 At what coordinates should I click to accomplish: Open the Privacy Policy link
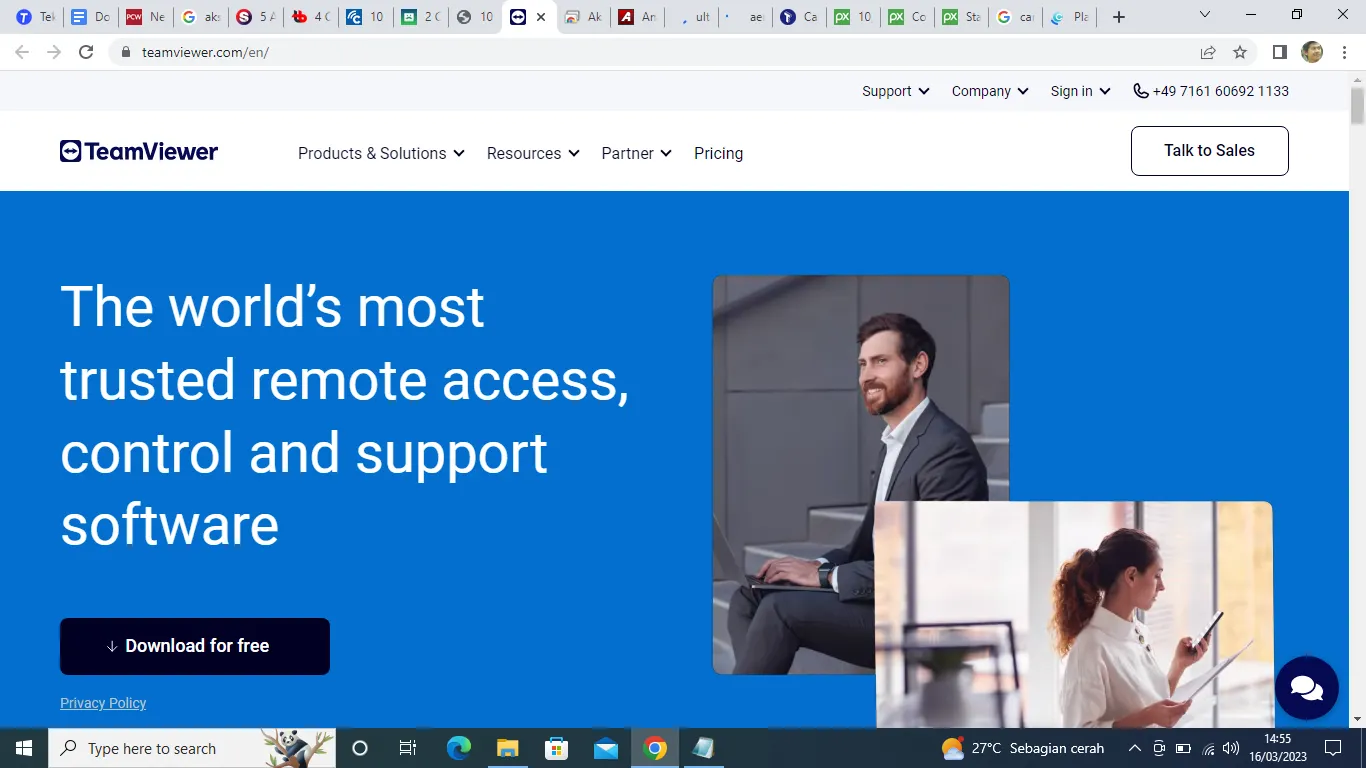pyautogui.click(x=103, y=703)
